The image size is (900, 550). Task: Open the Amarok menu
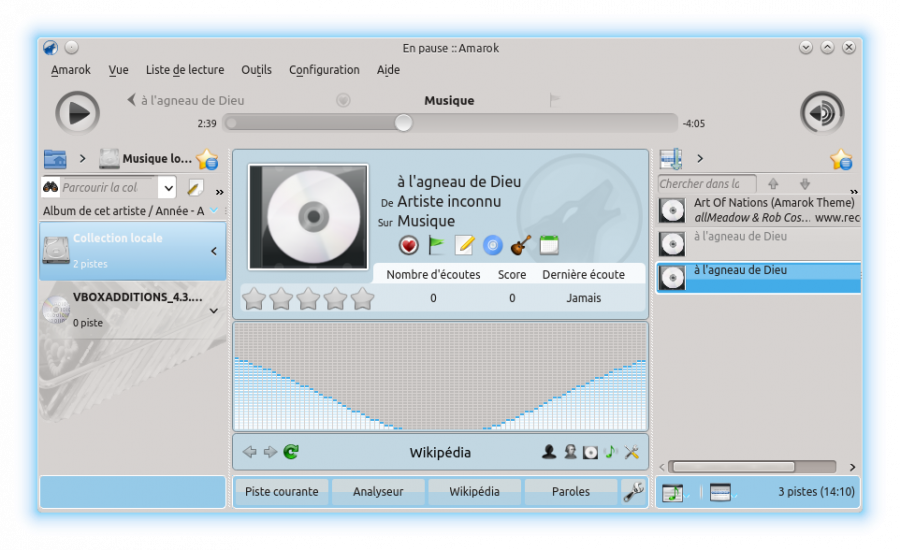[71, 70]
